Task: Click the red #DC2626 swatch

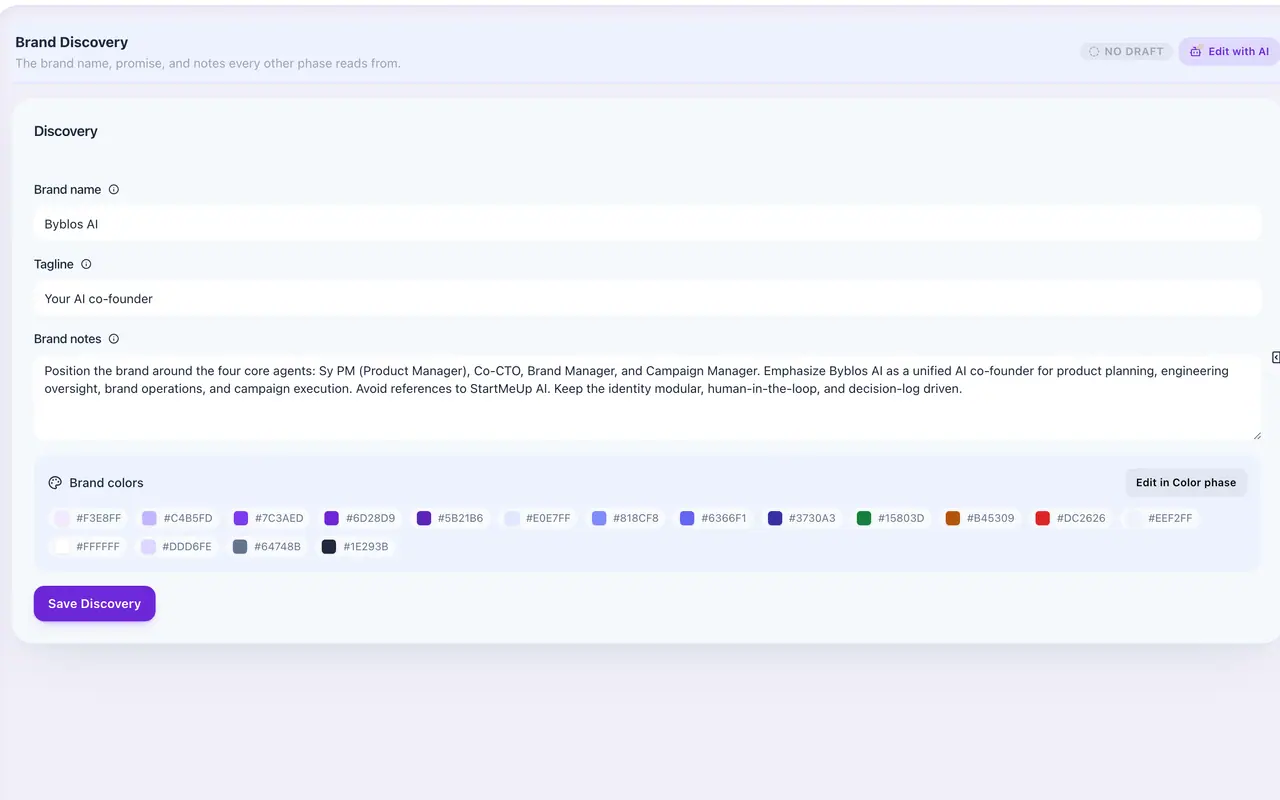Action: click(1070, 518)
